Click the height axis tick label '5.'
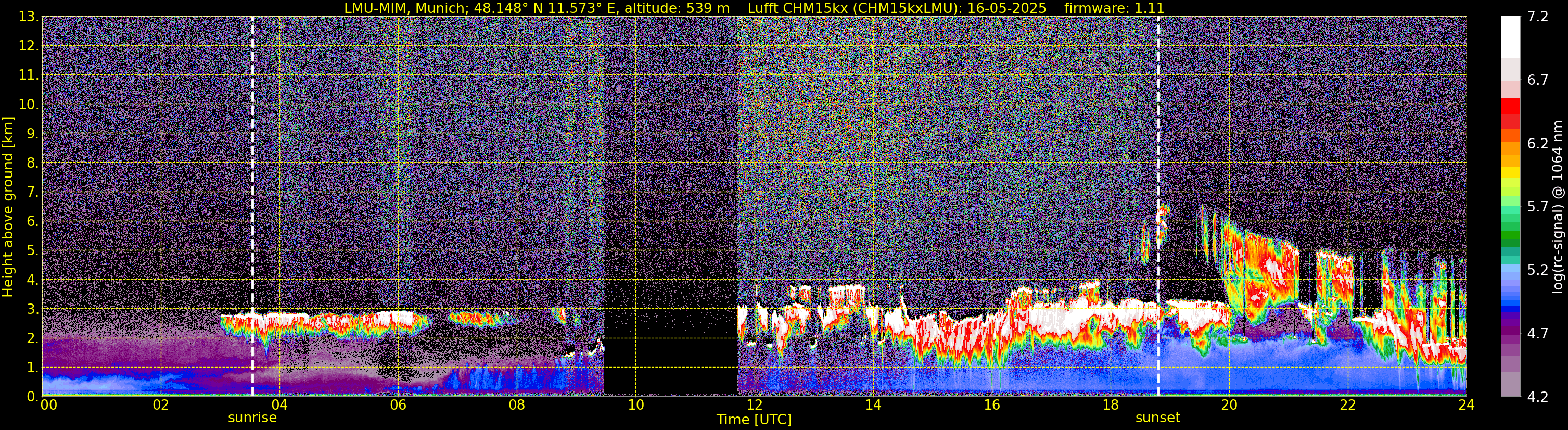Image resolution: width=1568 pixels, height=430 pixels. point(33,251)
